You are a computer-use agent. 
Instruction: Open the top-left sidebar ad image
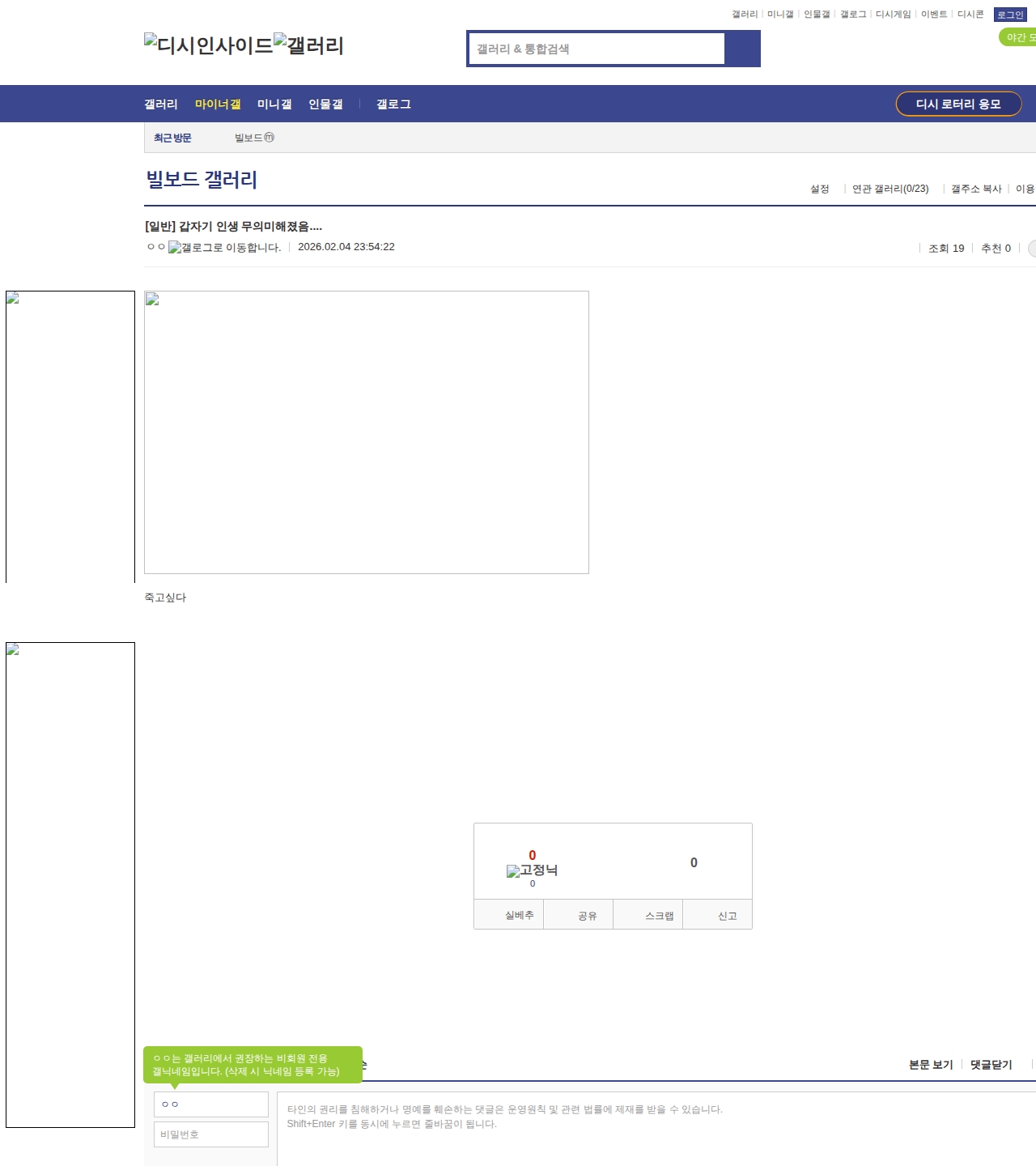coord(70,436)
